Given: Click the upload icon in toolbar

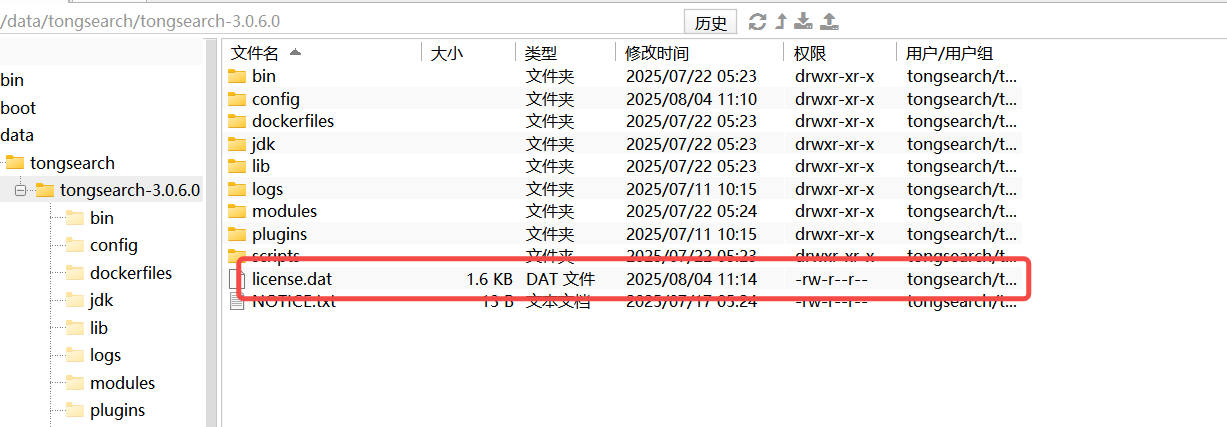Looking at the screenshot, I should click(x=829, y=21).
